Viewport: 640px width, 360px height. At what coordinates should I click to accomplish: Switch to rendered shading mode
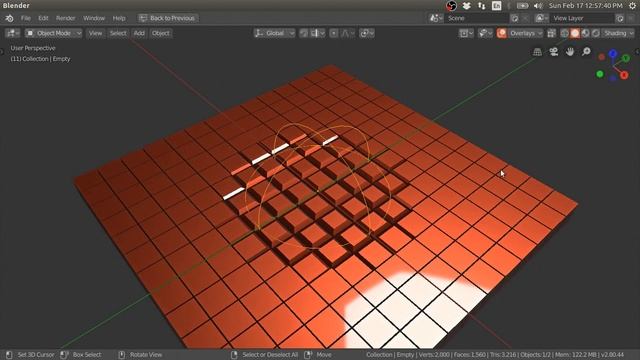click(596, 33)
